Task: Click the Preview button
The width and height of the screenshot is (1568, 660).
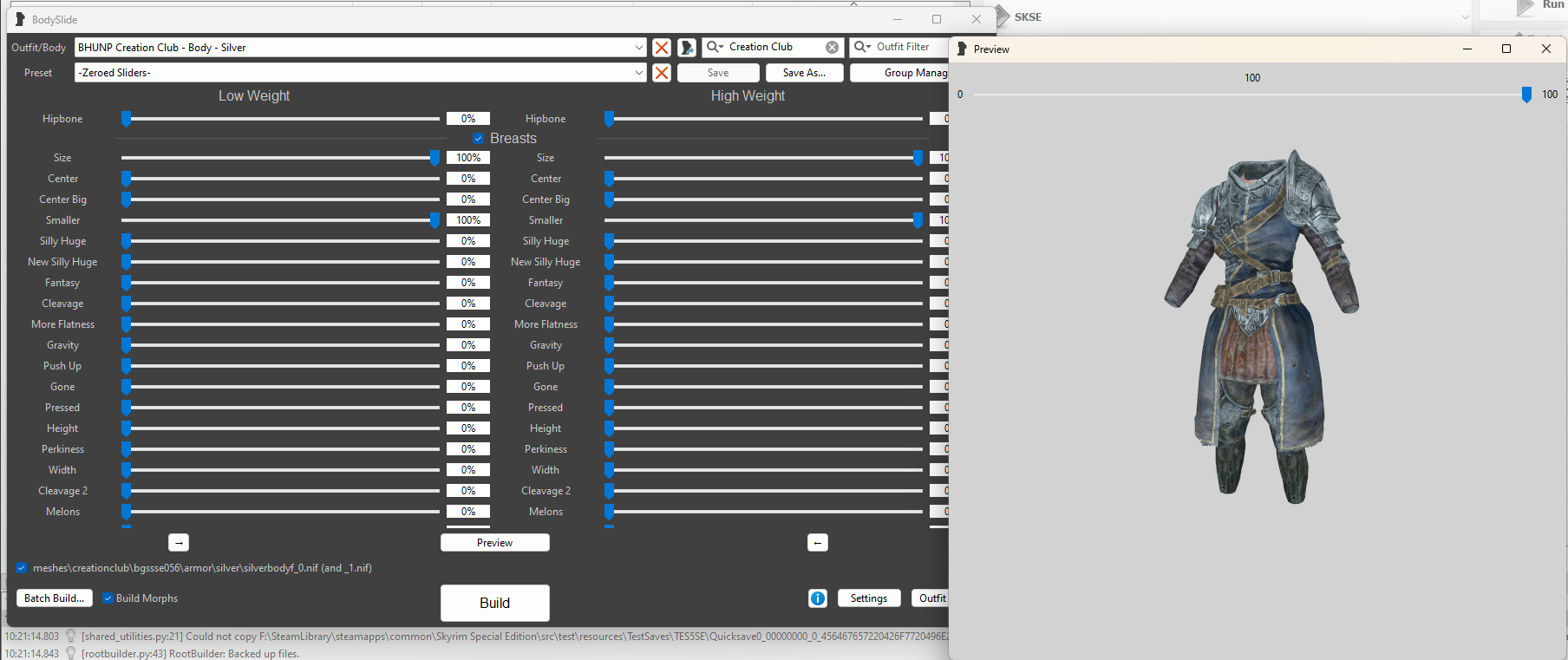Action: click(494, 543)
